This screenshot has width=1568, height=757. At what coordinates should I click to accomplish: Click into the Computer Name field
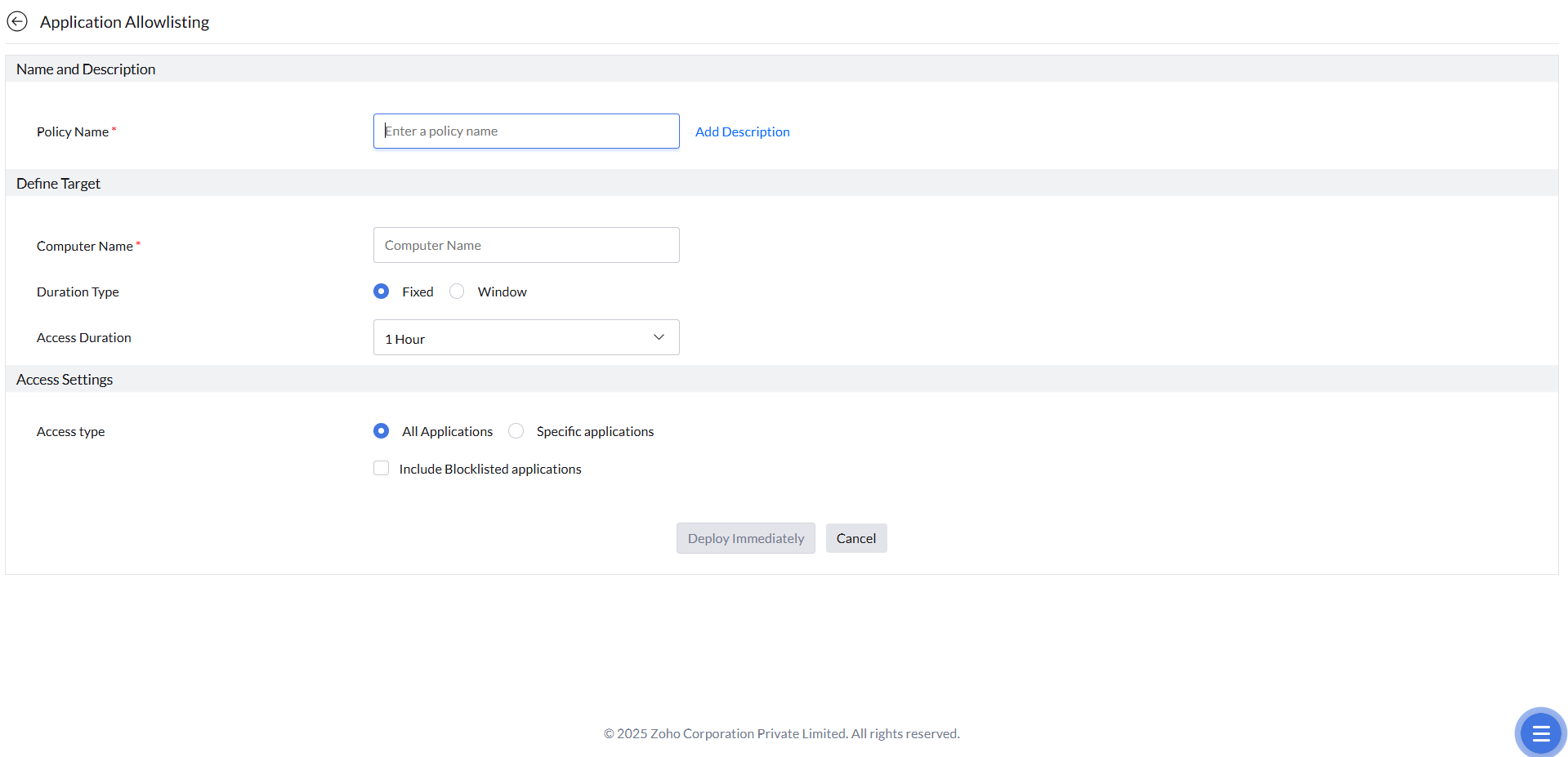pyautogui.click(x=525, y=245)
